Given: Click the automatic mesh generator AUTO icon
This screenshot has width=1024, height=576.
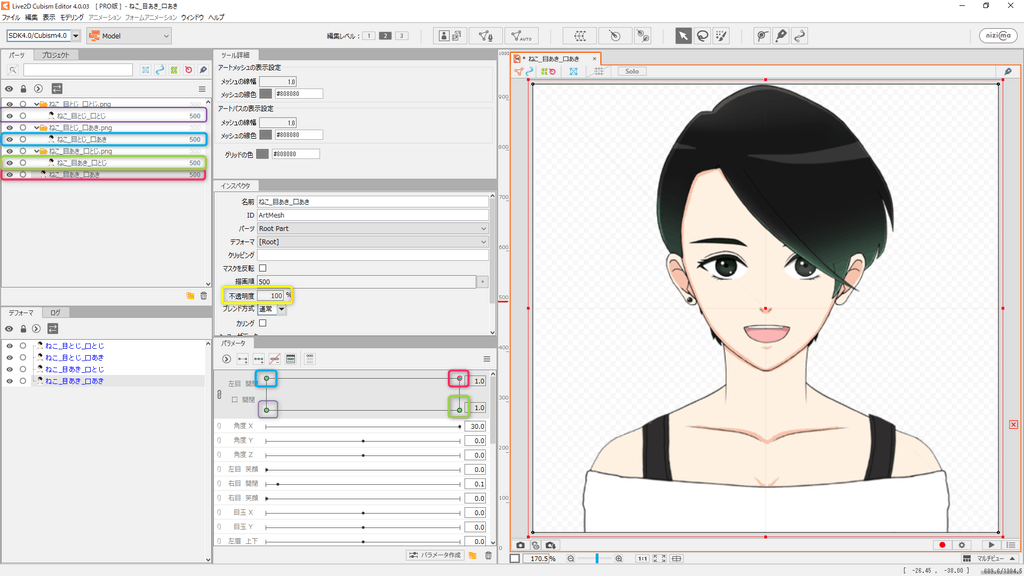Looking at the screenshot, I should click(521, 36).
